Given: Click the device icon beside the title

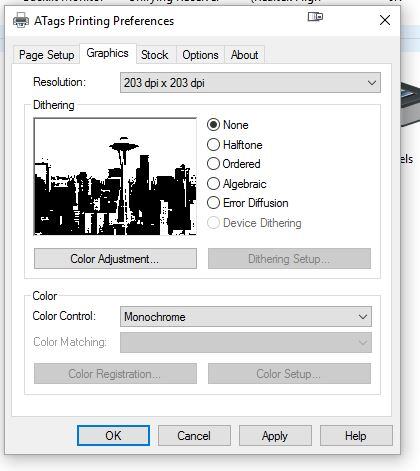Looking at the screenshot, I should click(x=315, y=16).
